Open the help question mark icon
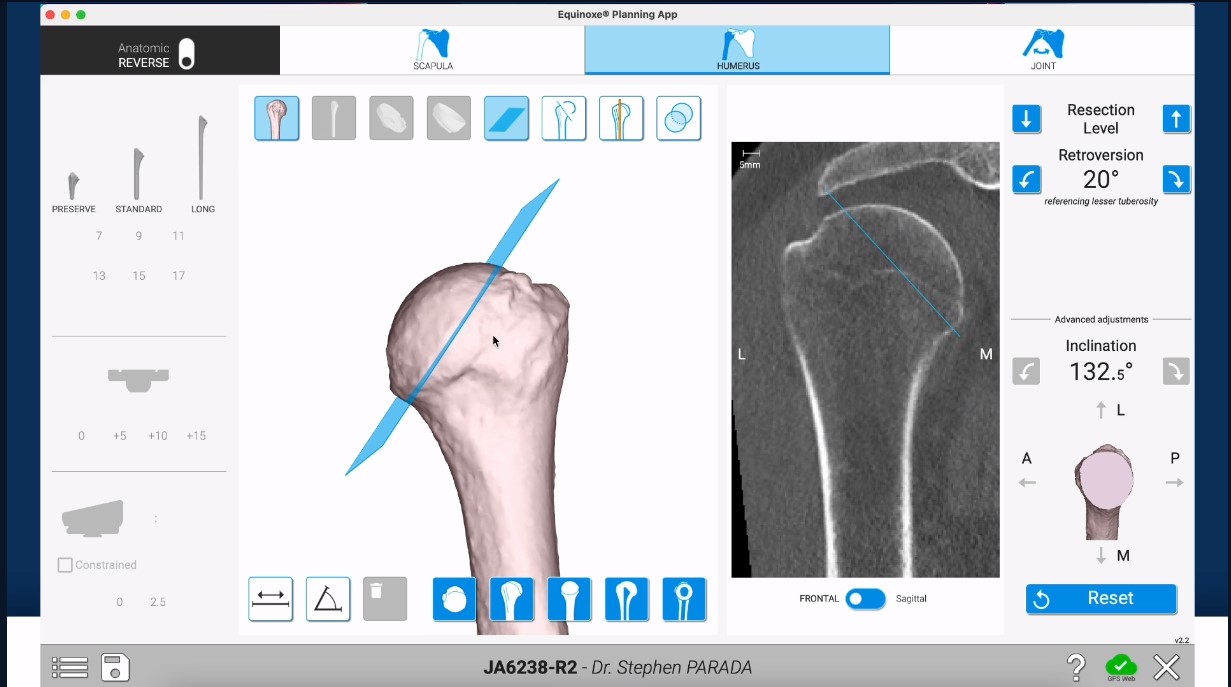Viewport: 1231px width, 687px height. pos(1076,667)
